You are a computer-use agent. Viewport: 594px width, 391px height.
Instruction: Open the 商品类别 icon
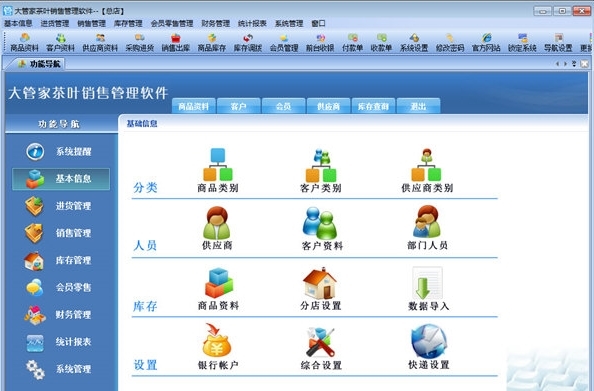point(218,170)
